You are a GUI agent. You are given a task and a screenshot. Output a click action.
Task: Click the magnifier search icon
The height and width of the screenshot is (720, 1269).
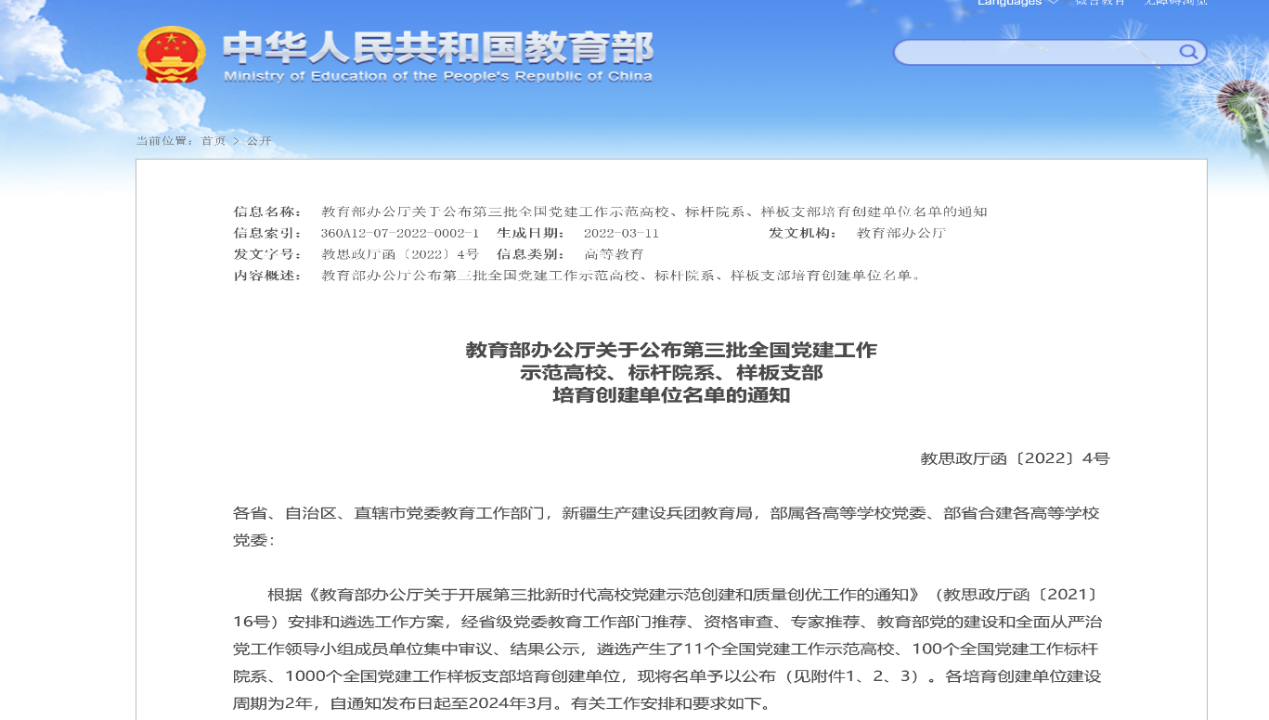click(1188, 52)
